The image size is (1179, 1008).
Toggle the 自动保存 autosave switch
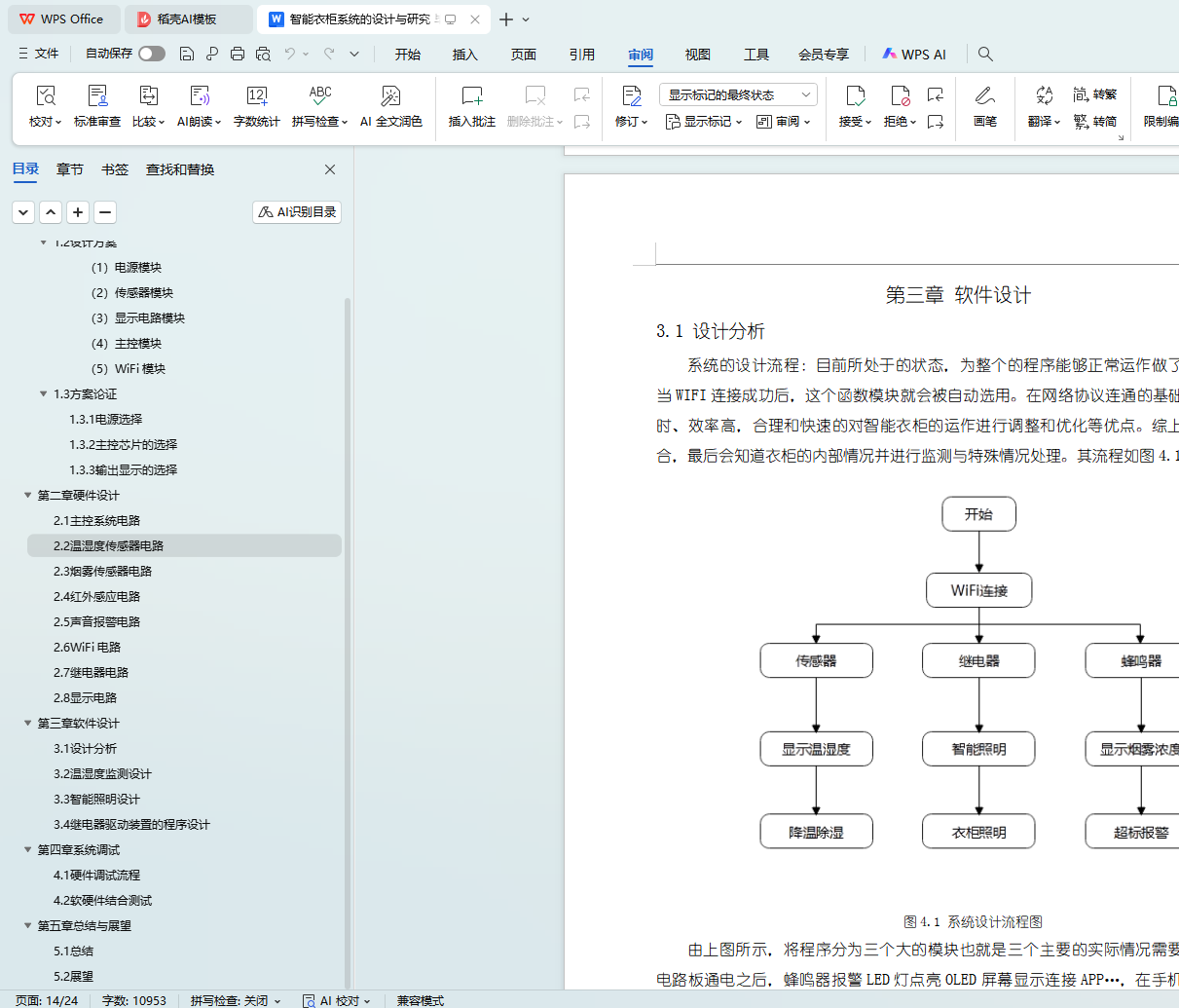(x=151, y=54)
